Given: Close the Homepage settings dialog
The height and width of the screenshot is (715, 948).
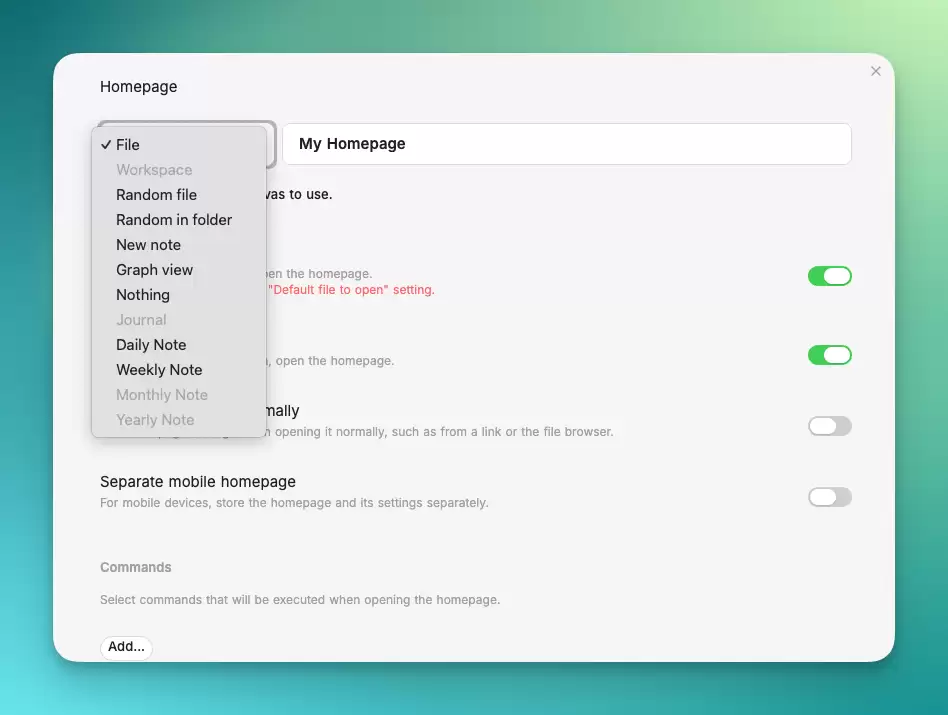Looking at the screenshot, I should [x=875, y=71].
